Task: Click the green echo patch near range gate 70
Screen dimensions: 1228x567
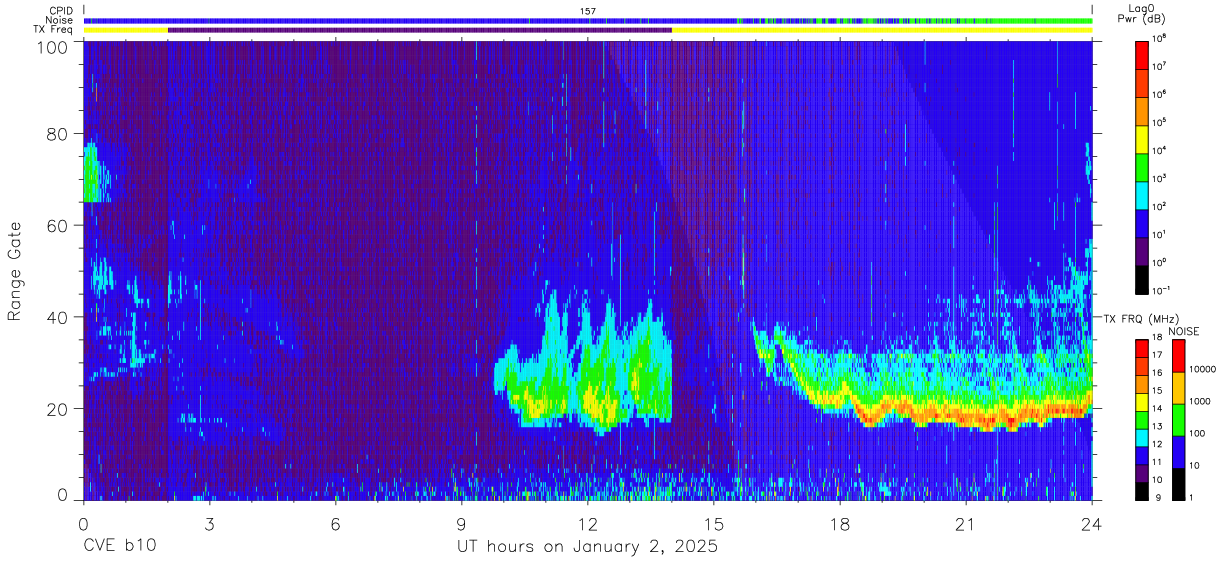Action: pyautogui.click(x=92, y=175)
